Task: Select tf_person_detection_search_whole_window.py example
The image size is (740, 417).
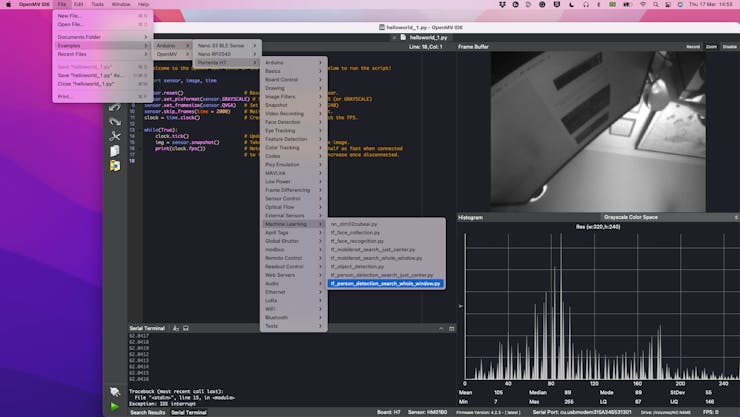Action: [384, 284]
